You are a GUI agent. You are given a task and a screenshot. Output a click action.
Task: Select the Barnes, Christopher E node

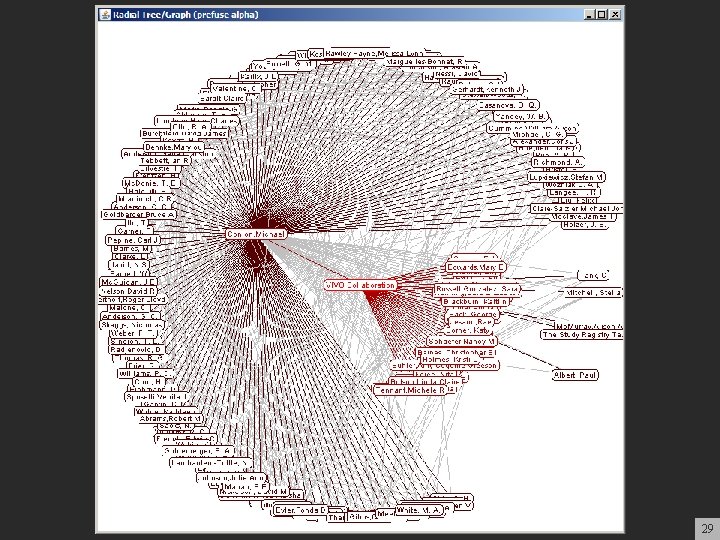(456, 352)
